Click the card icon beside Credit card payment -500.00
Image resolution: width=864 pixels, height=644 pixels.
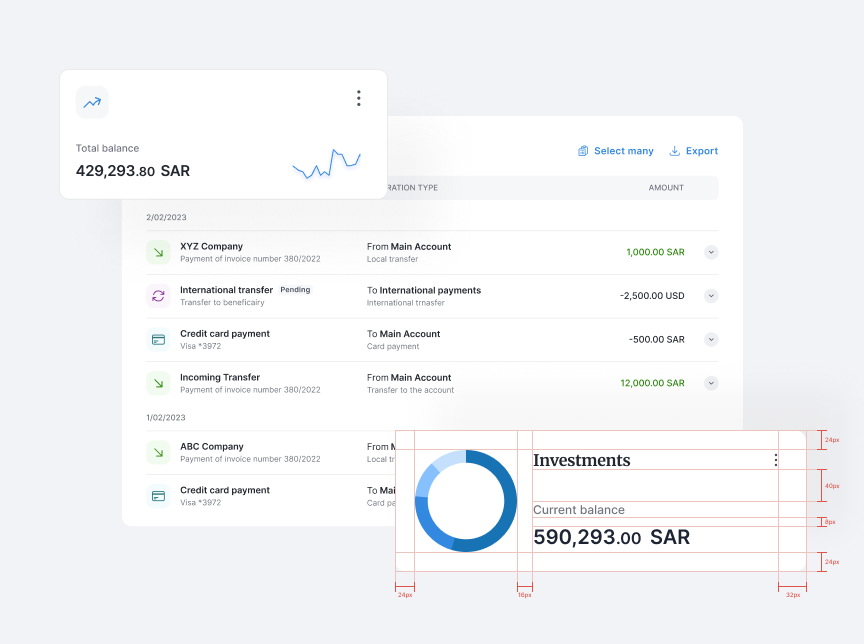point(158,339)
